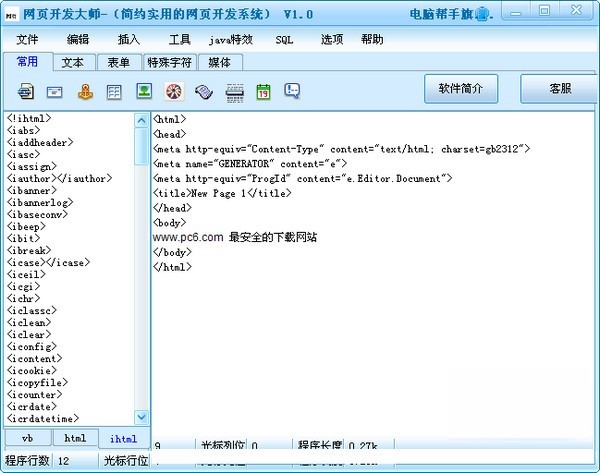Image resolution: width=600 pixels, height=473 pixels.
Task: Click the horizontal rule line icon
Action: click(234, 91)
